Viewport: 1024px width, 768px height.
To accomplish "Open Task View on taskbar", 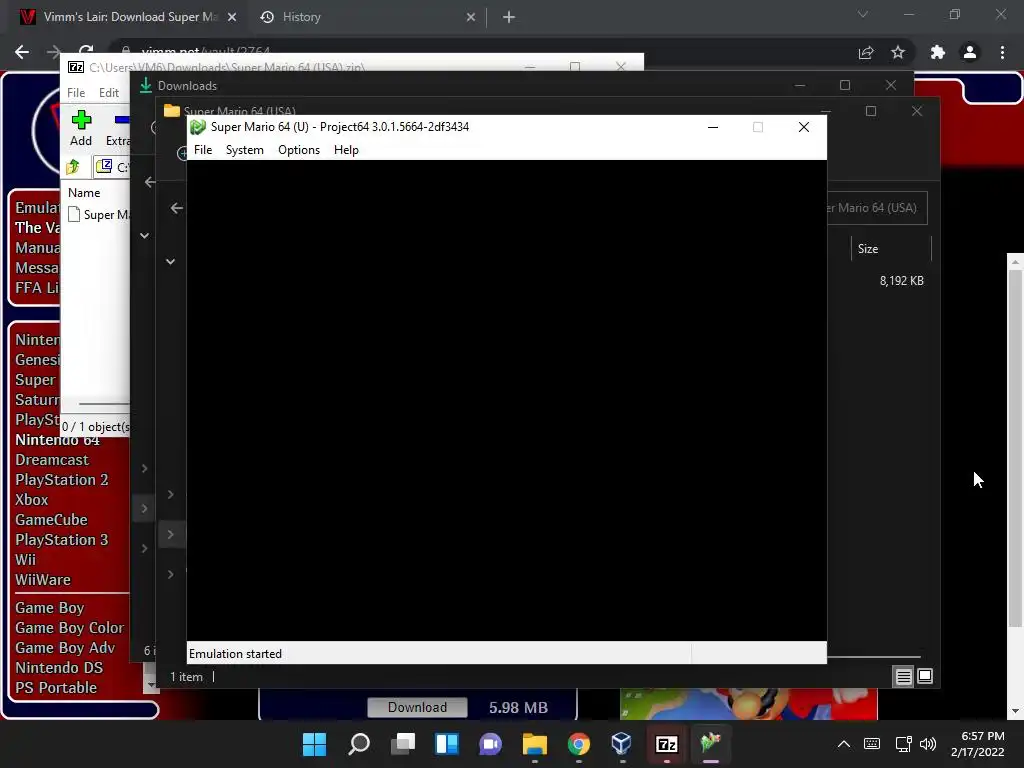I will pos(403,744).
